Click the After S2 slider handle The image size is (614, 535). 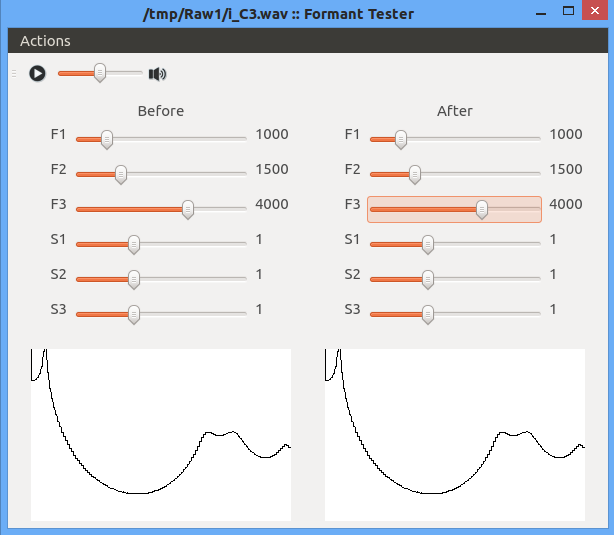click(428, 280)
